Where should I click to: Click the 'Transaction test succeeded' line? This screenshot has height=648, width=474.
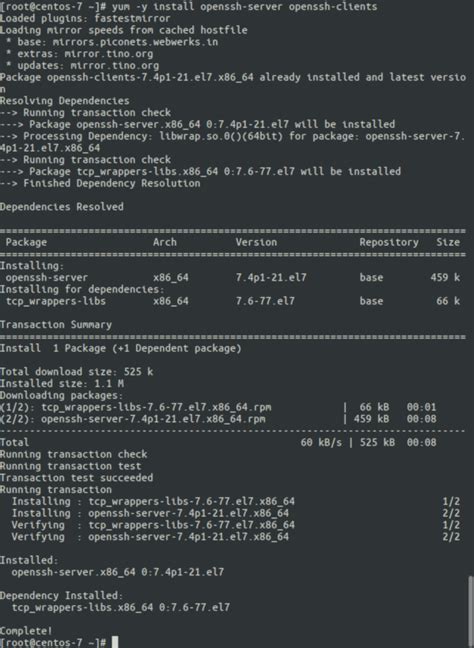(76, 478)
